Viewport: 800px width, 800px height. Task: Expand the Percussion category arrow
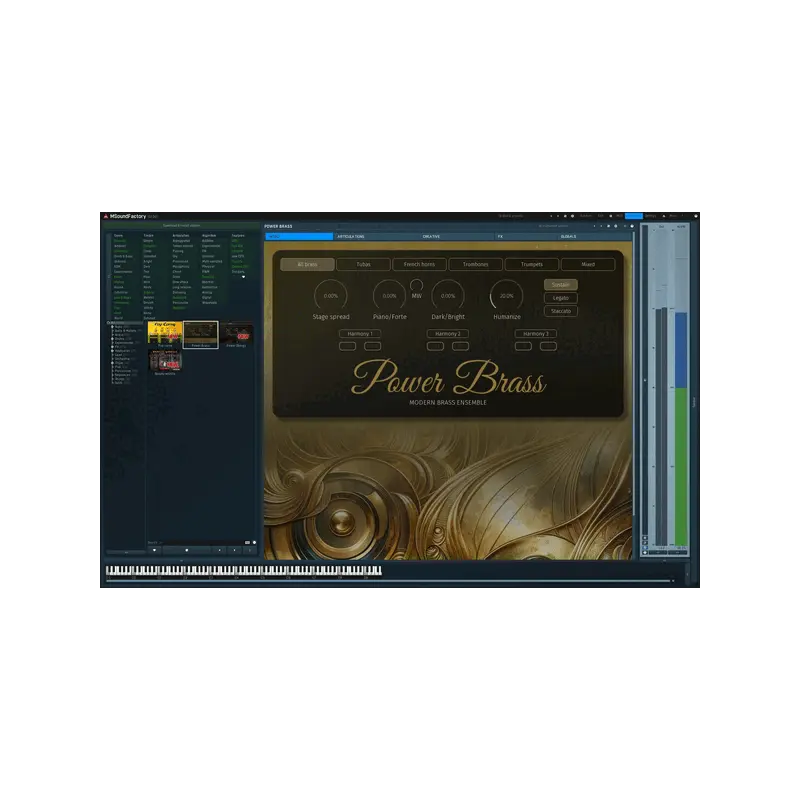112,371
